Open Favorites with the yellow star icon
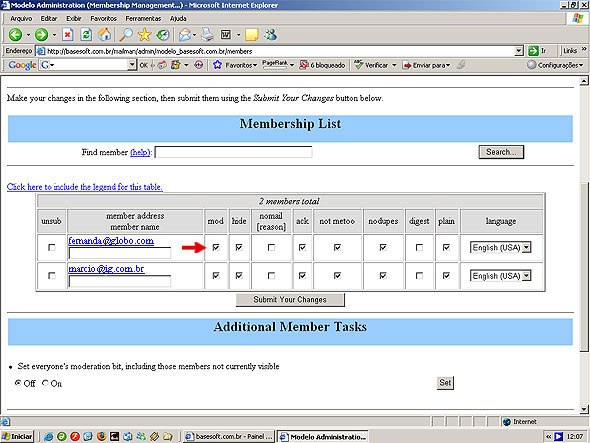The image size is (590, 443). click(x=144, y=35)
